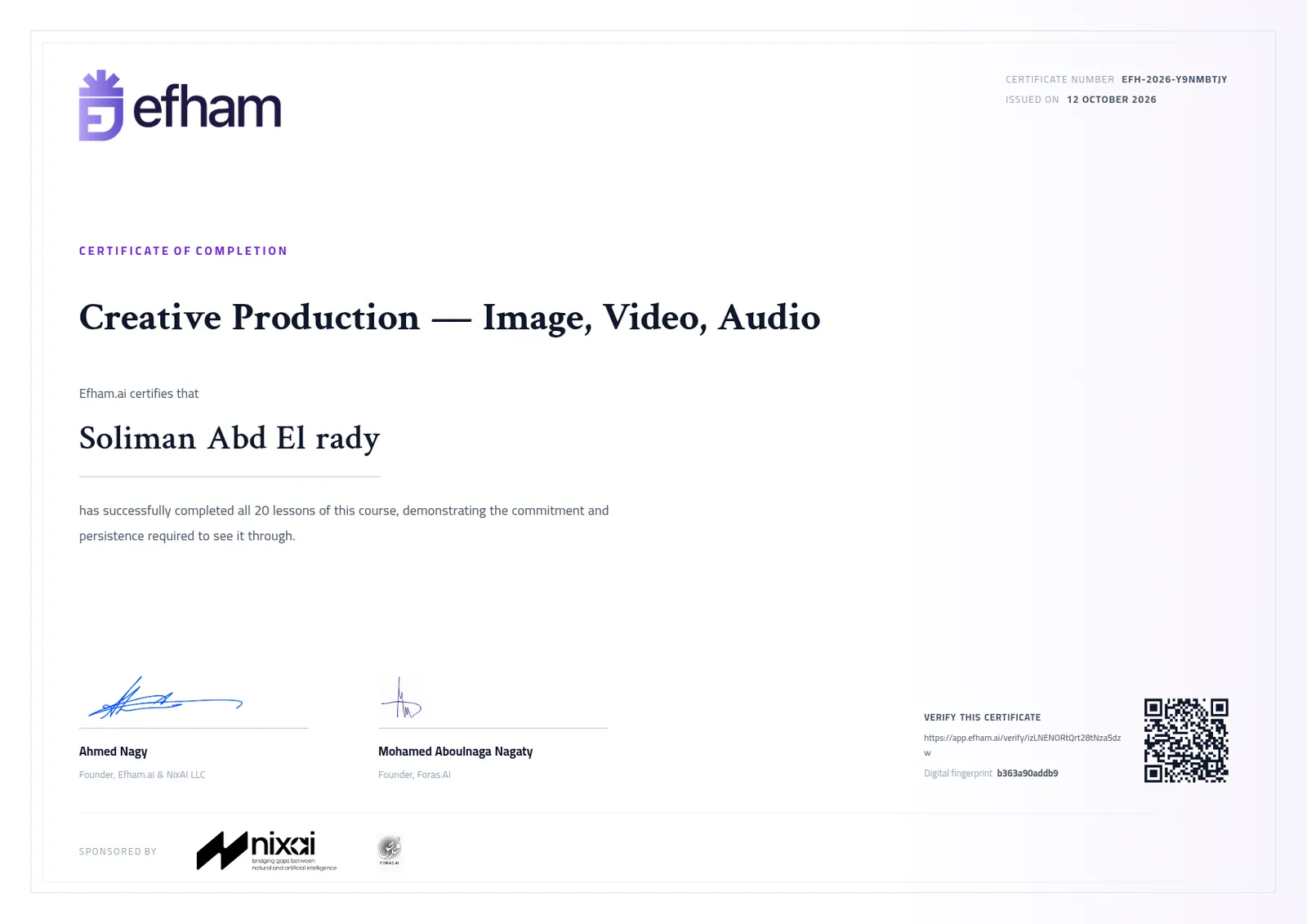Click the nixai sponsor logo
Screen dimensions: 1307x924
[266, 850]
